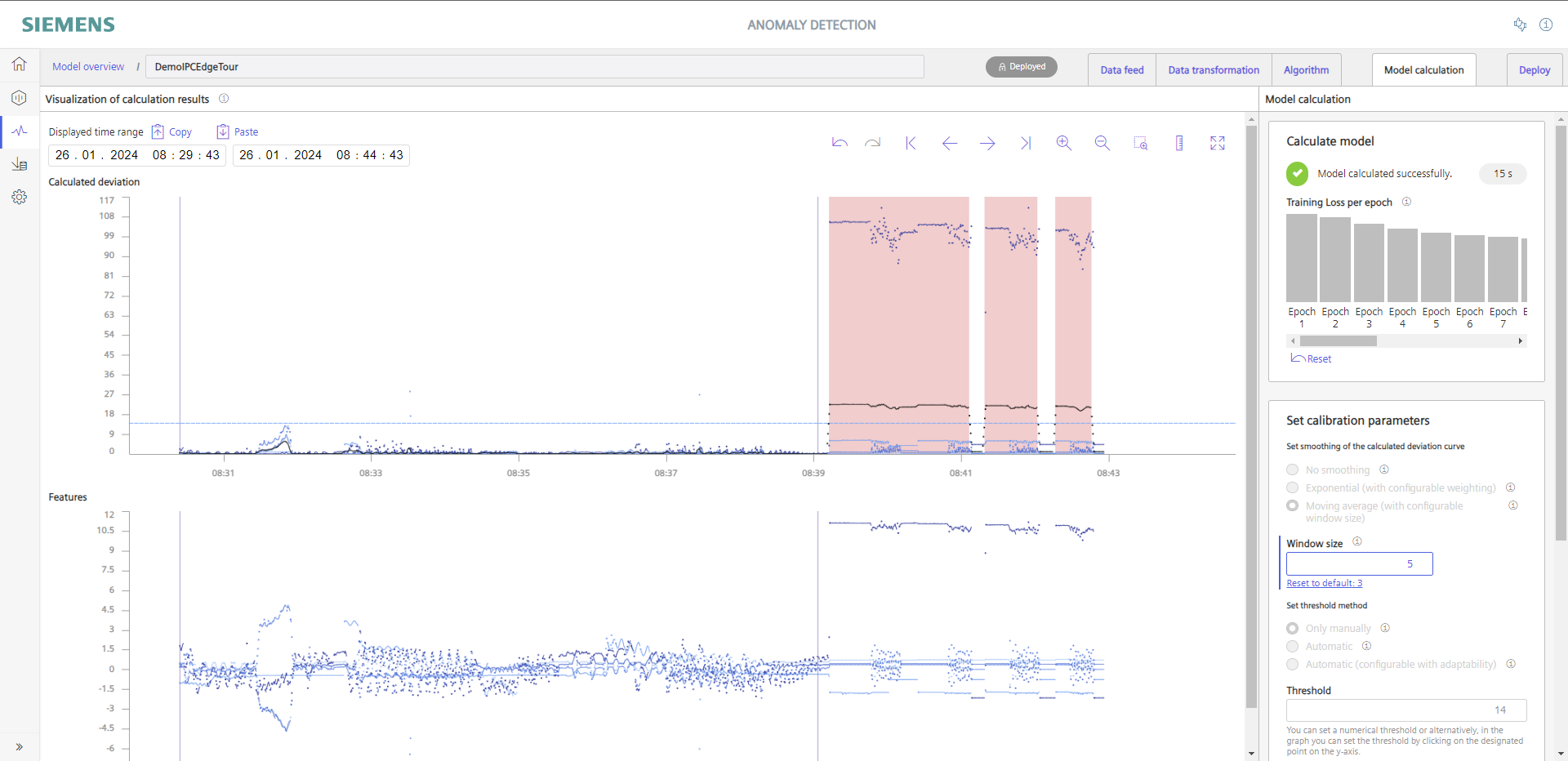This screenshot has width=1568, height=761.
Task: Select the pulse-wave anomaly detection sidebar icon
Action: (20, 131)
